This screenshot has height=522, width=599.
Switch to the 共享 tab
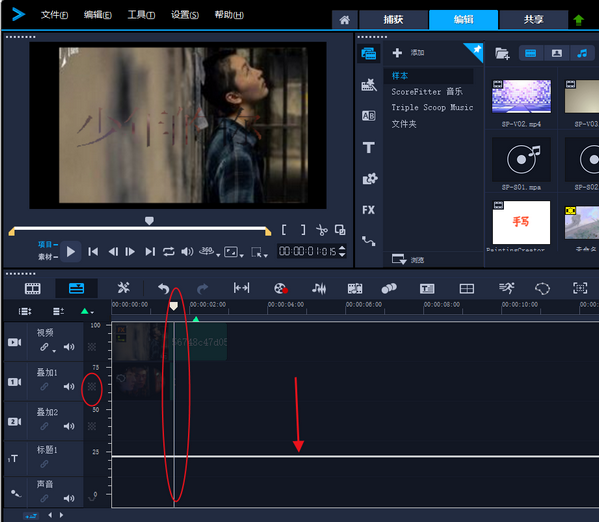[533, 19]
